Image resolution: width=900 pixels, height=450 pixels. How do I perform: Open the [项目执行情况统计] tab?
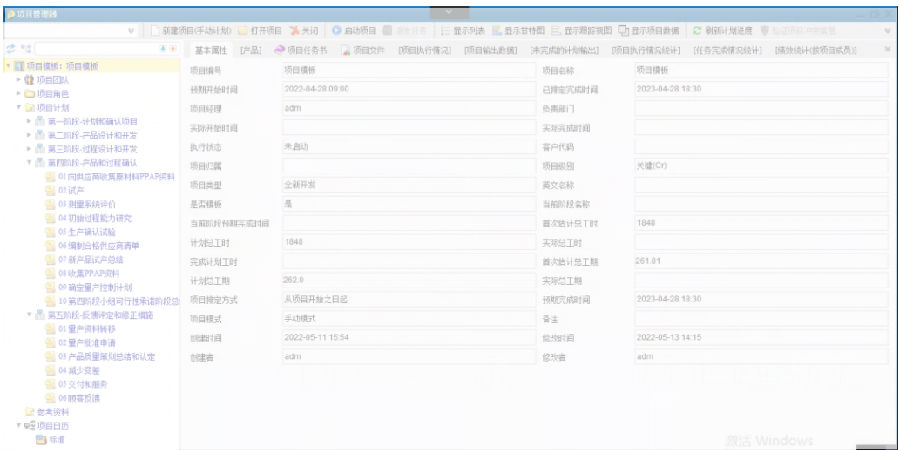(x=646, y=51)
